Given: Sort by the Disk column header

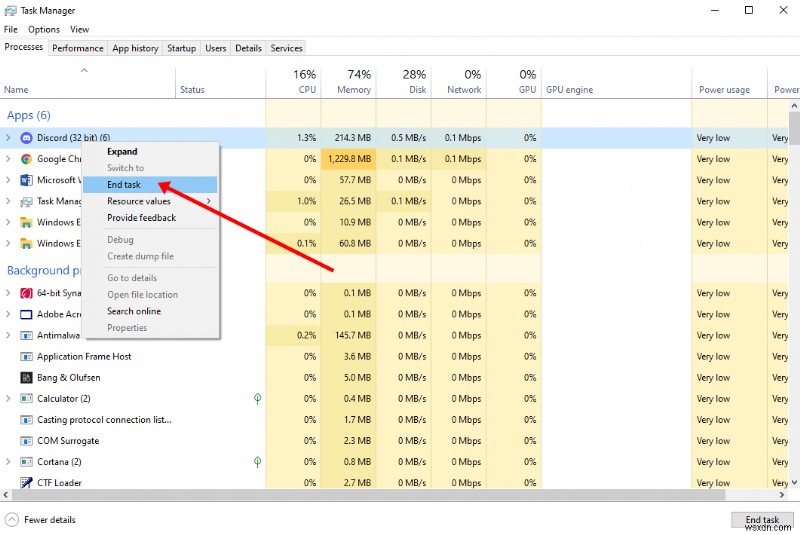Looking at the screenshot, I should point(404,82).
